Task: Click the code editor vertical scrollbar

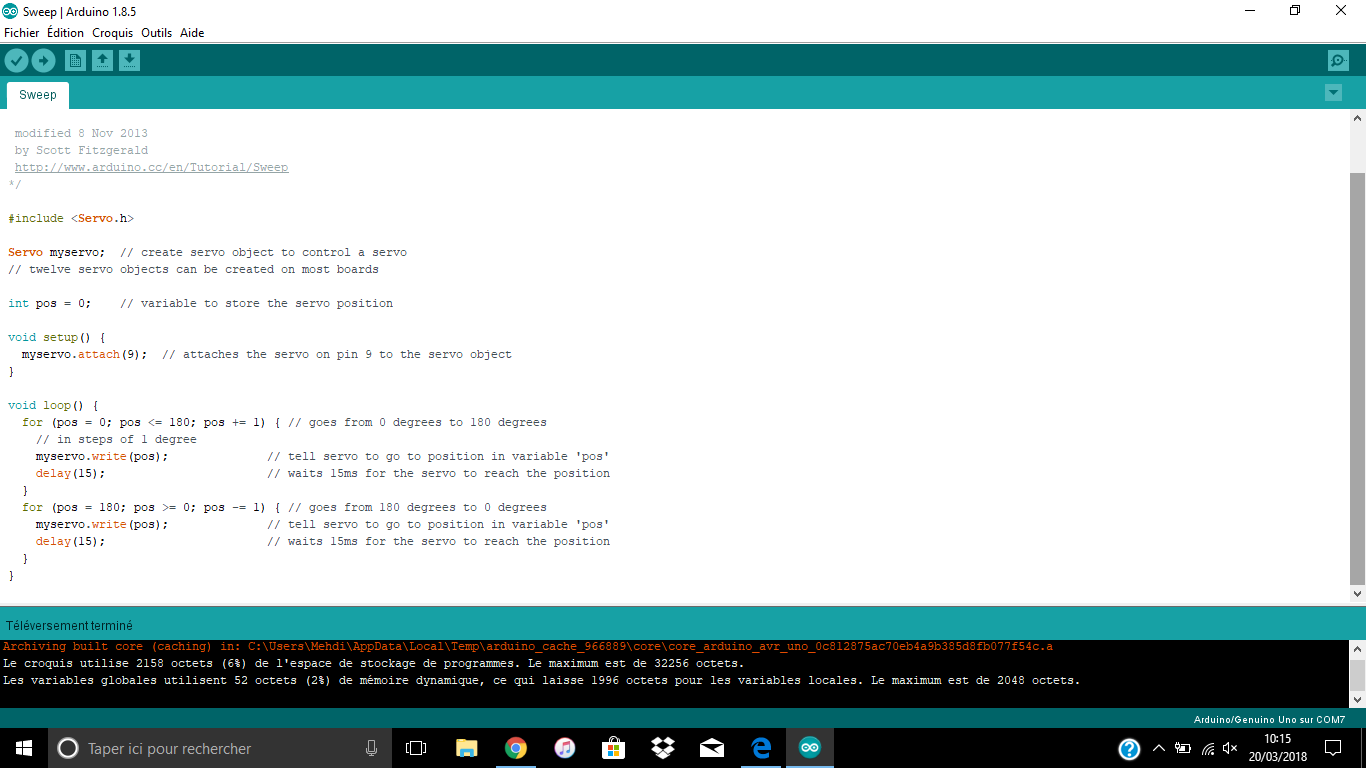Action: click(1357, 380)
